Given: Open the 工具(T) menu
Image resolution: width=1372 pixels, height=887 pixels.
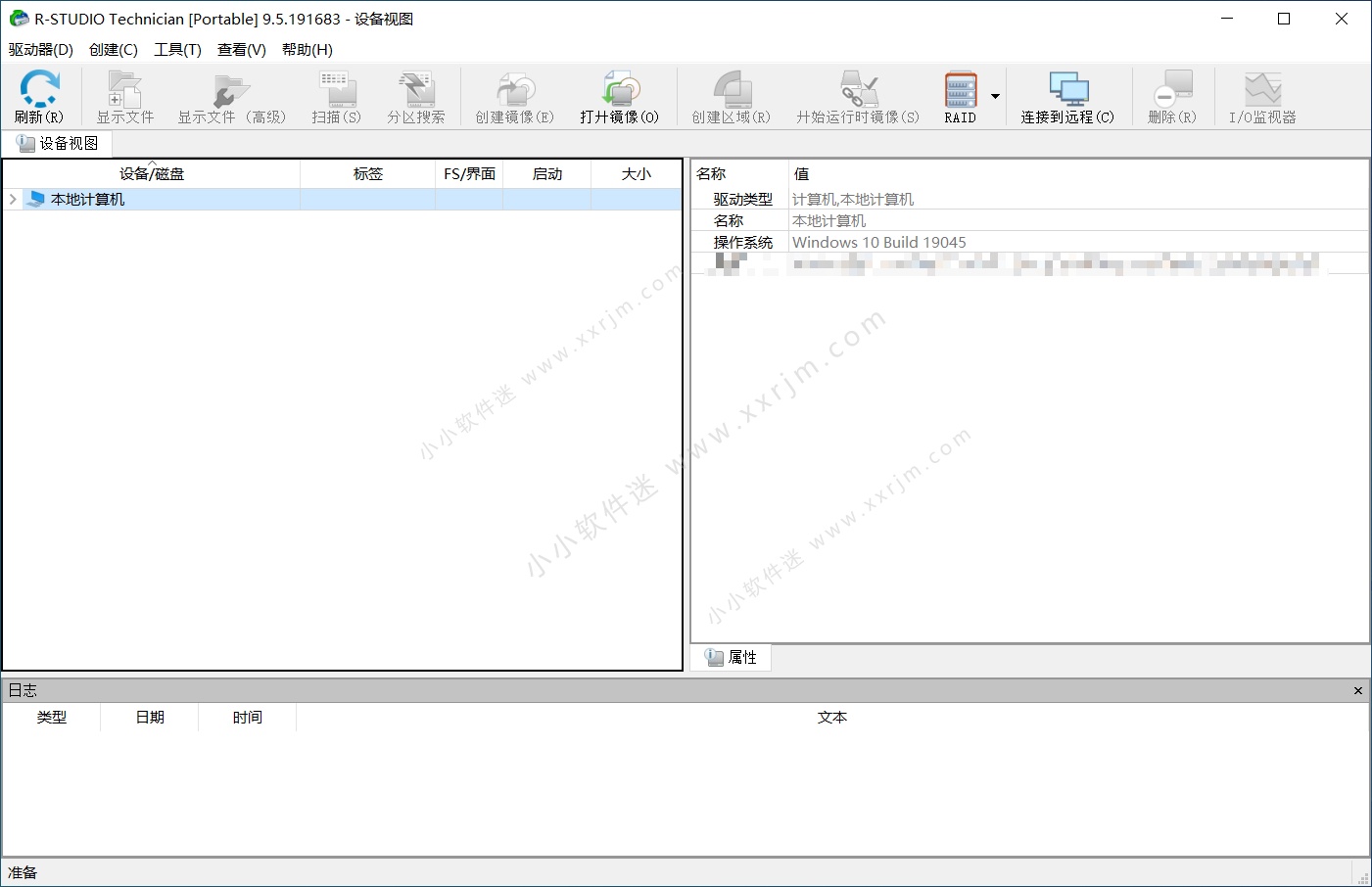Looking at the screenshot, I should pos(177,50).
